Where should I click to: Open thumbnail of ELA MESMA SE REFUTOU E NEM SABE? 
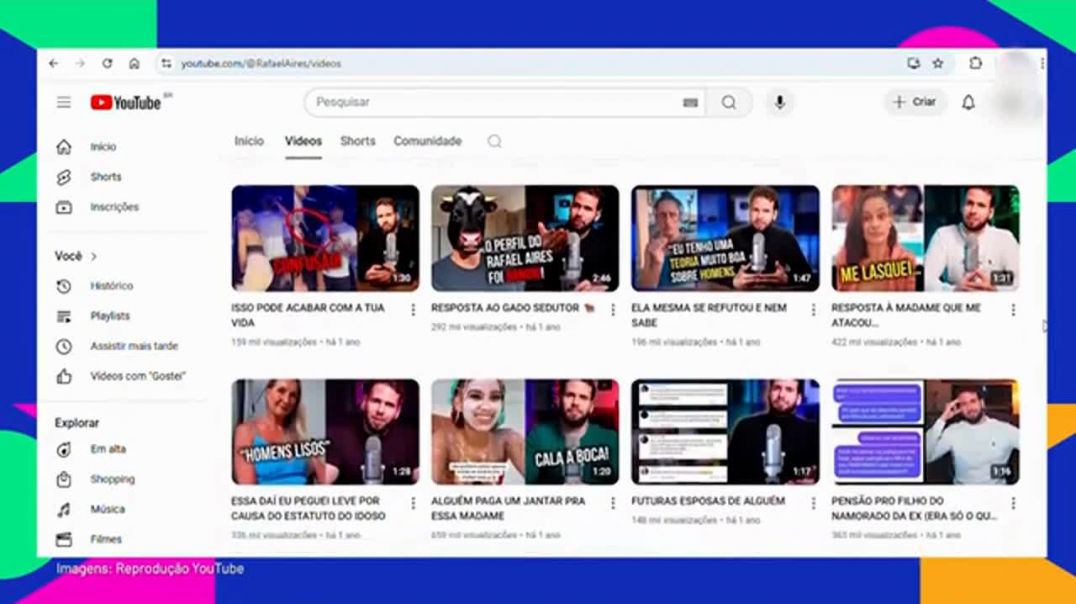pos(725,238)
